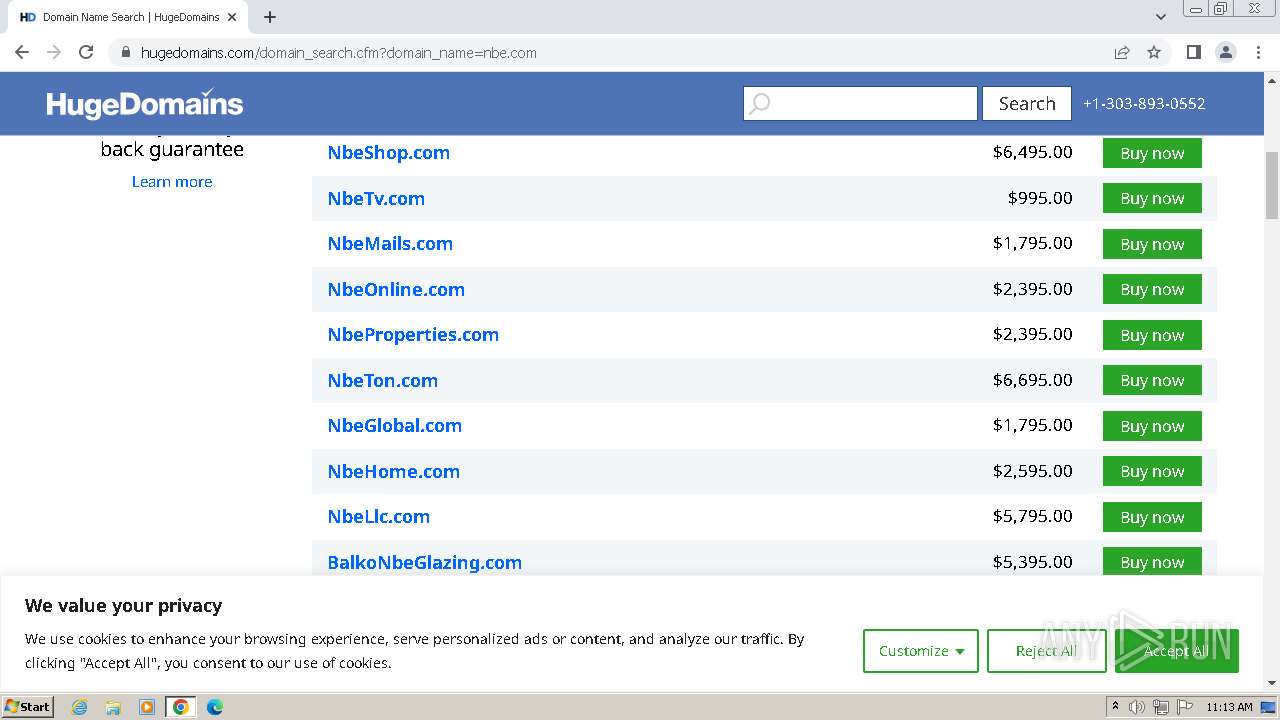1280x720 pixels.
Task: Click the browser forward arrow
Action: point(54,52)
